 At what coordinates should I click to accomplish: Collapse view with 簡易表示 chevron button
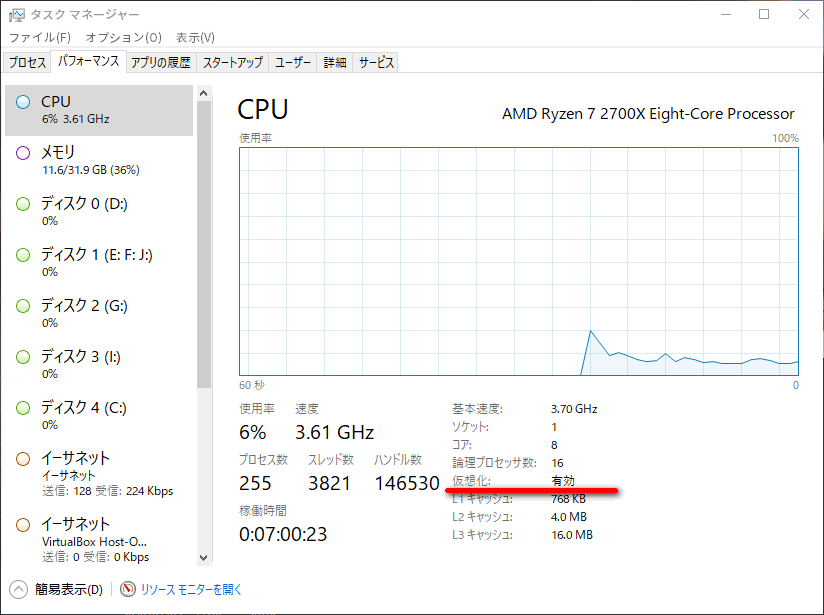(19, 589)
